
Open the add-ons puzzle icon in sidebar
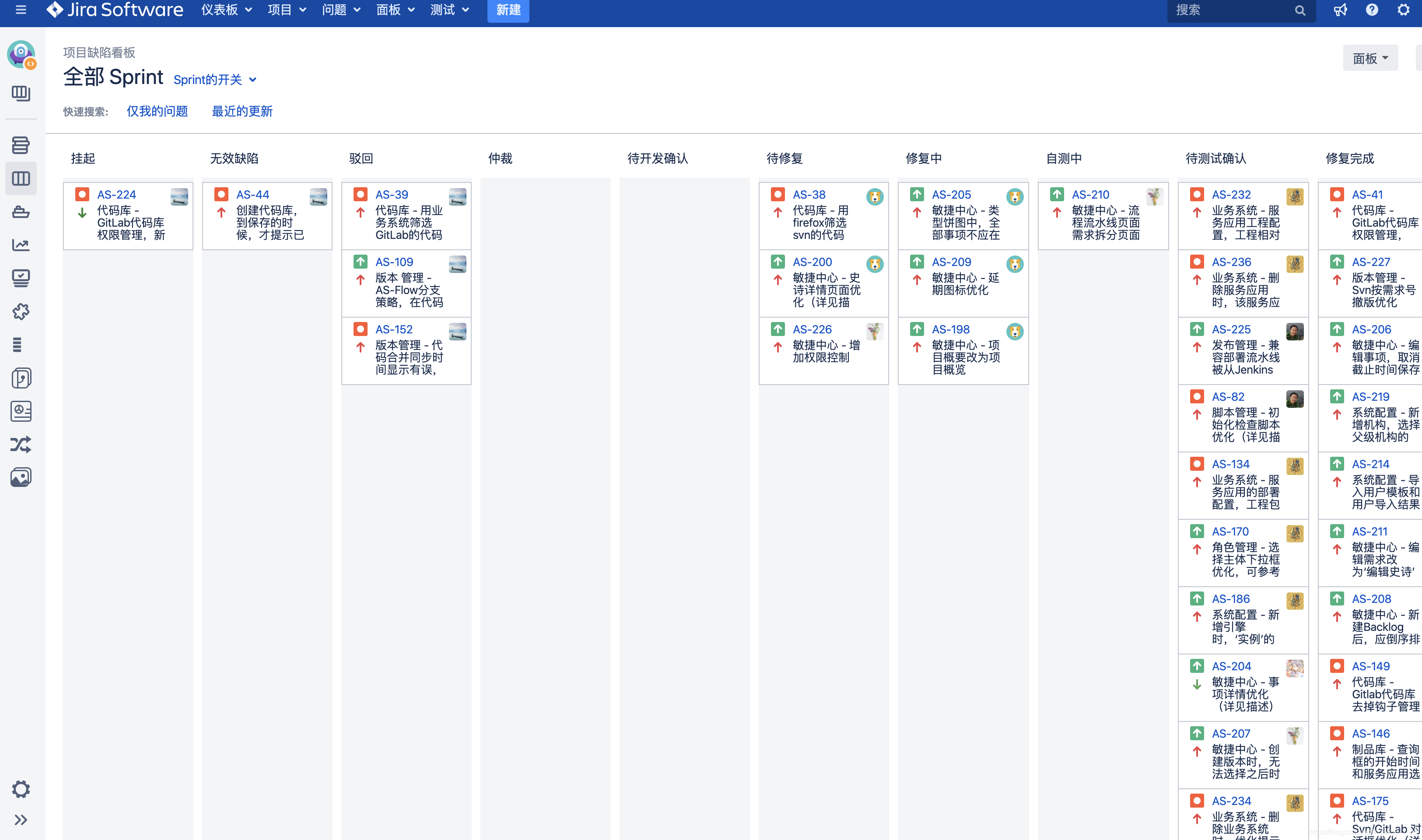tap(21, 311)
